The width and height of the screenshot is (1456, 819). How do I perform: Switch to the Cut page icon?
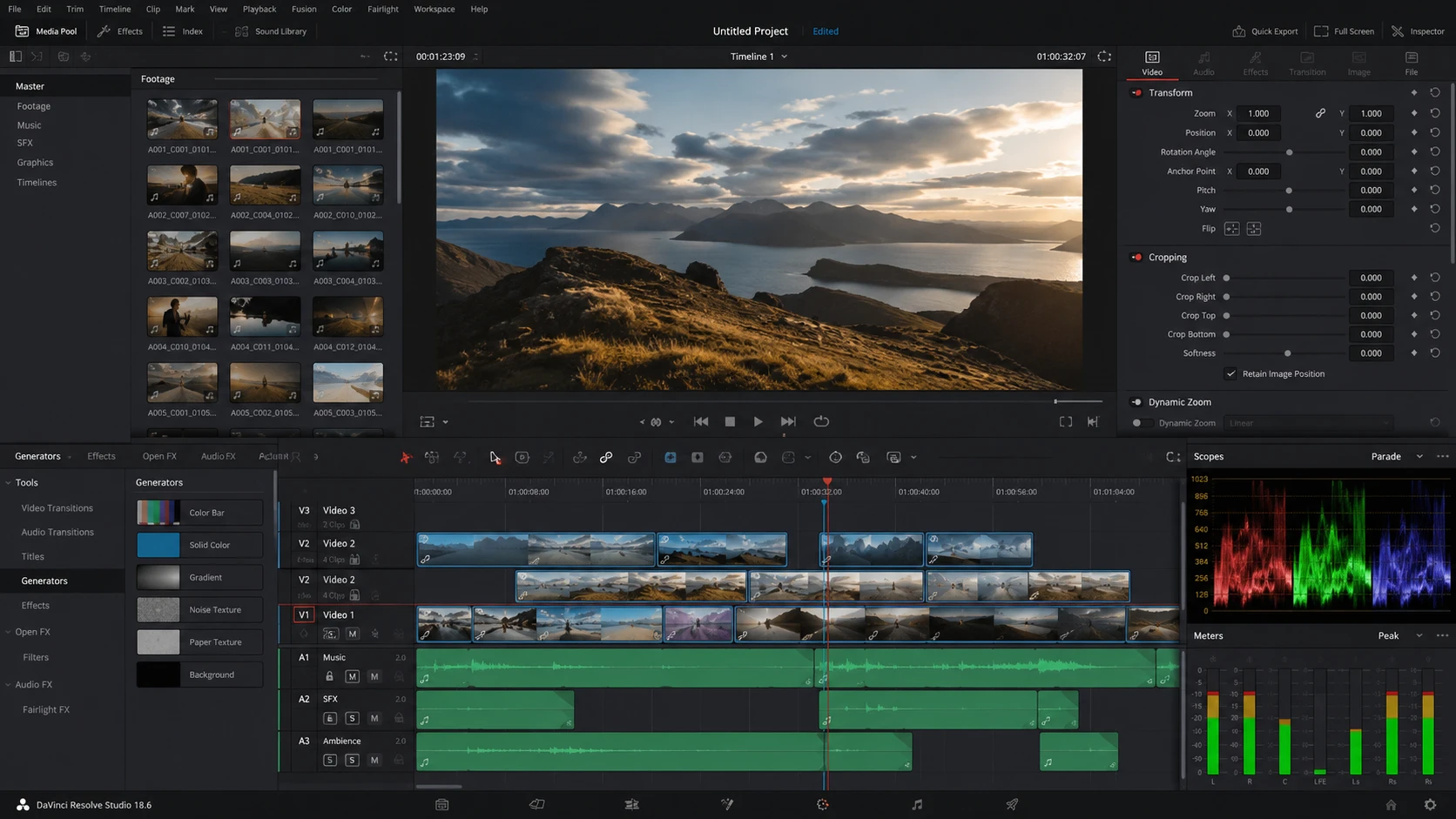click(537, 805)
